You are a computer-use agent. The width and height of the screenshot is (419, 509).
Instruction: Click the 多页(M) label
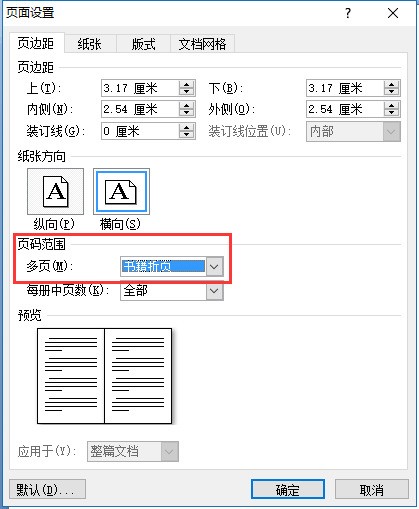[x=49, y=266]
